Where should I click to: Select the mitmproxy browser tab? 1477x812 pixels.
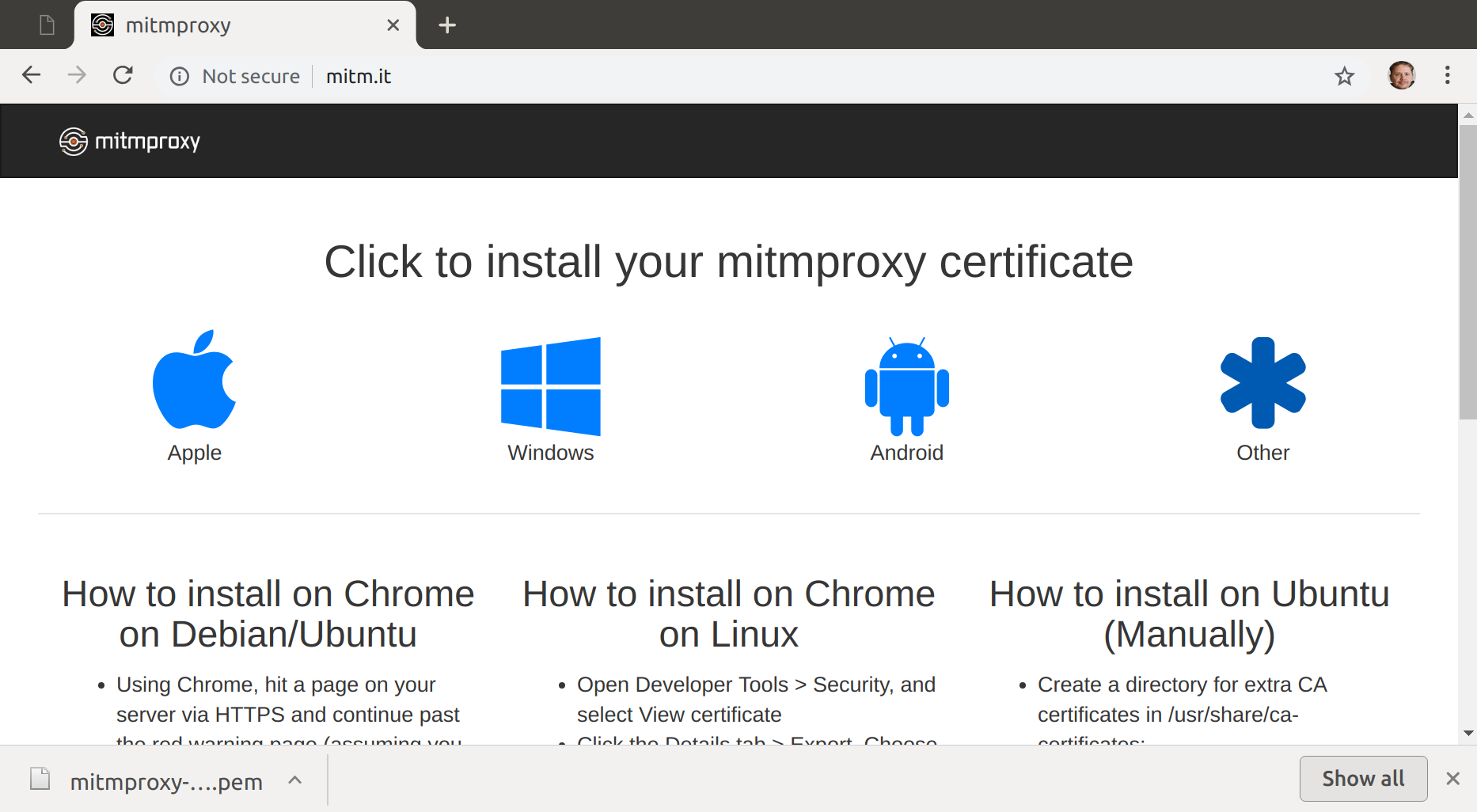(245, 25)
